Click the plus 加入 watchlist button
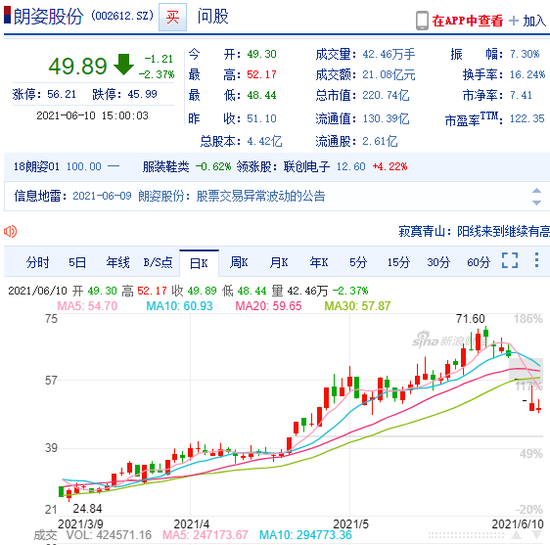550x545 pixels. click(x=527, y=21)
